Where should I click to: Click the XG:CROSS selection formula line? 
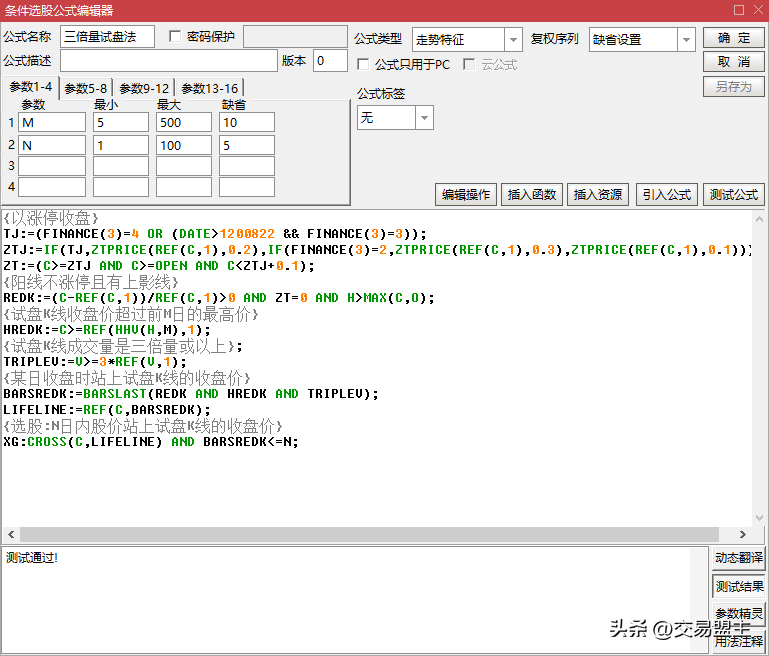click(151, 442)
